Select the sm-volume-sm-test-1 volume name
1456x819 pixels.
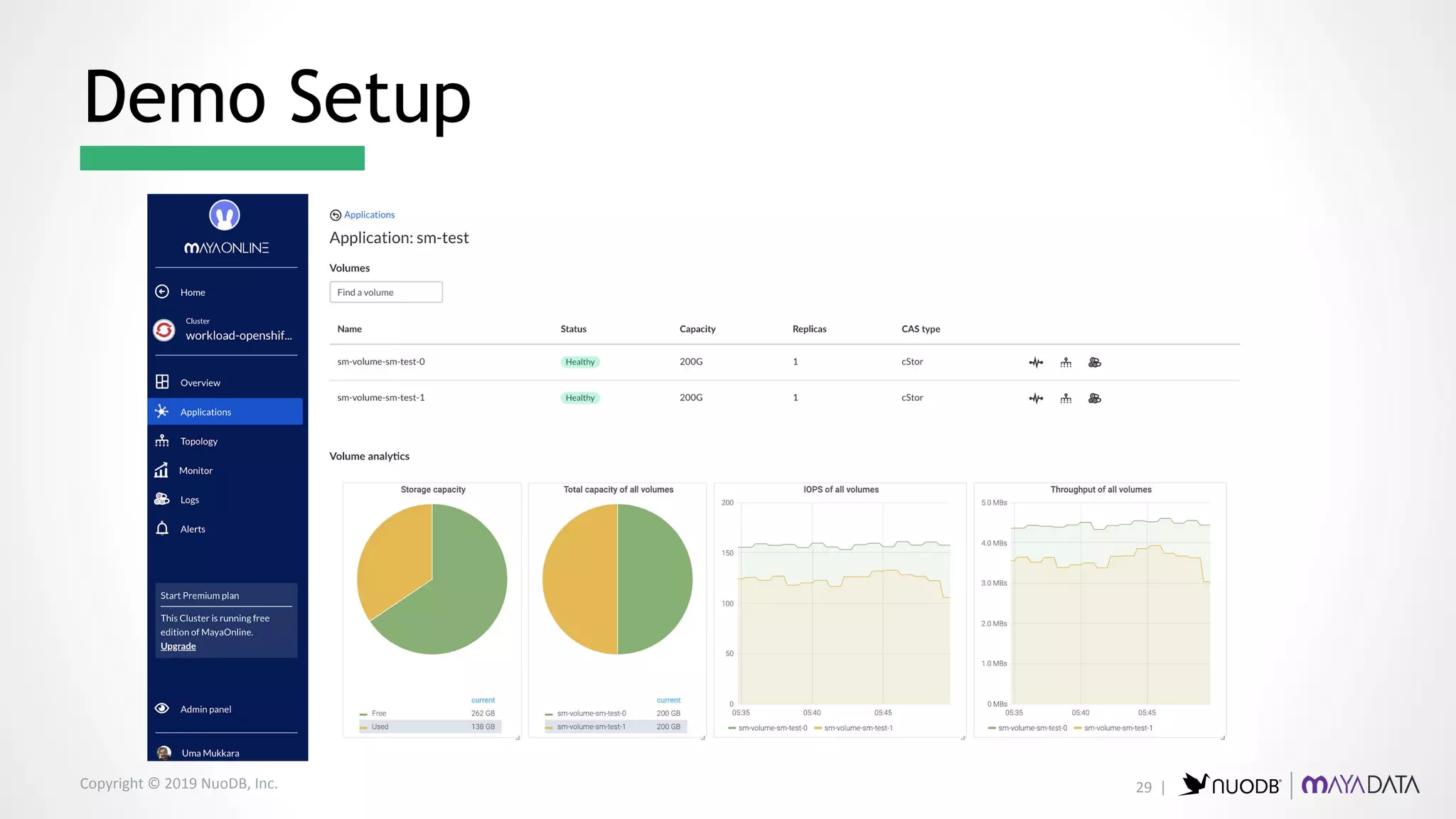coord(380,397)
